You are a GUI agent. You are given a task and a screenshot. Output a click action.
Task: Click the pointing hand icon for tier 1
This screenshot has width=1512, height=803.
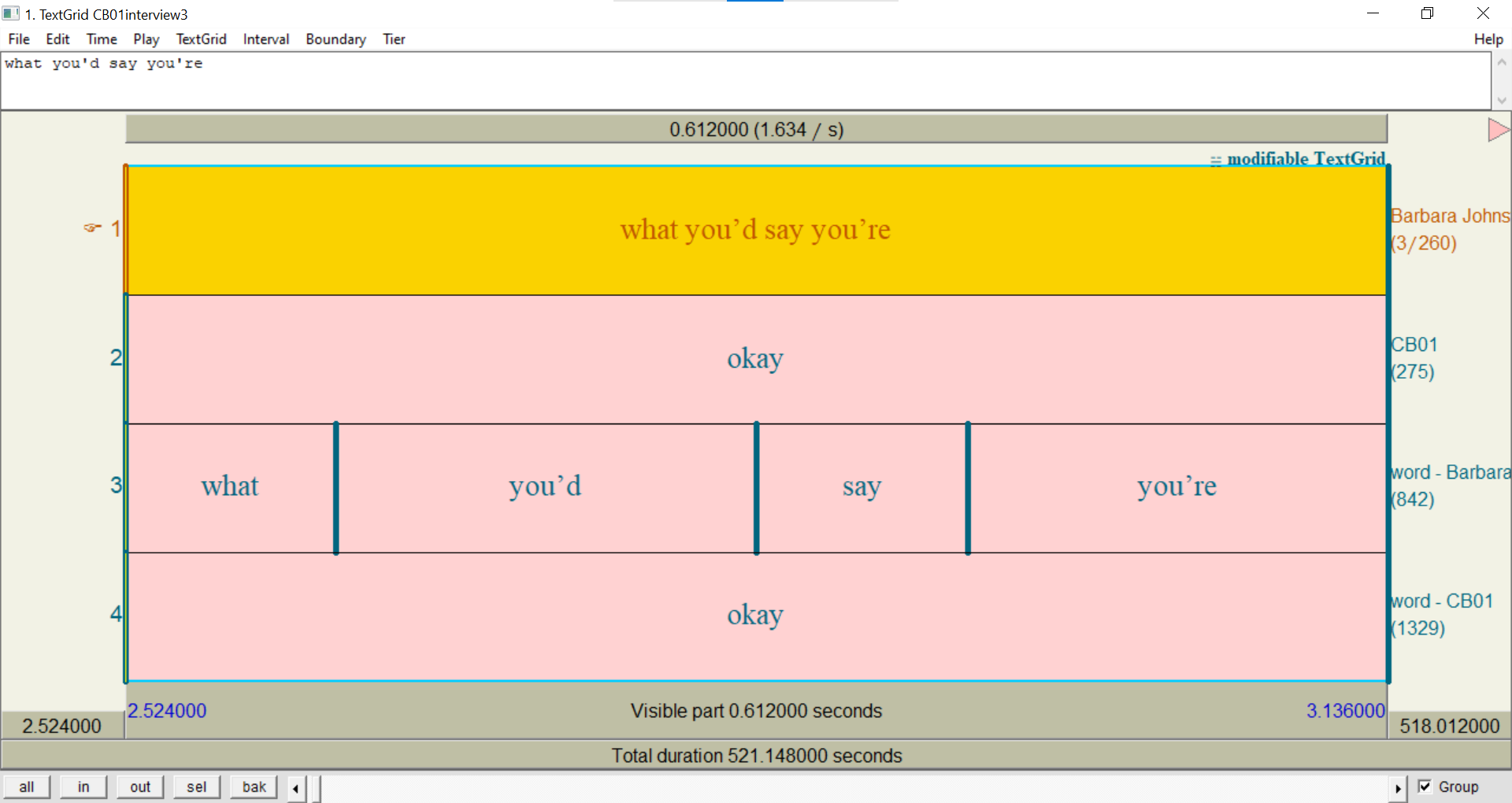tap(93, 228)
